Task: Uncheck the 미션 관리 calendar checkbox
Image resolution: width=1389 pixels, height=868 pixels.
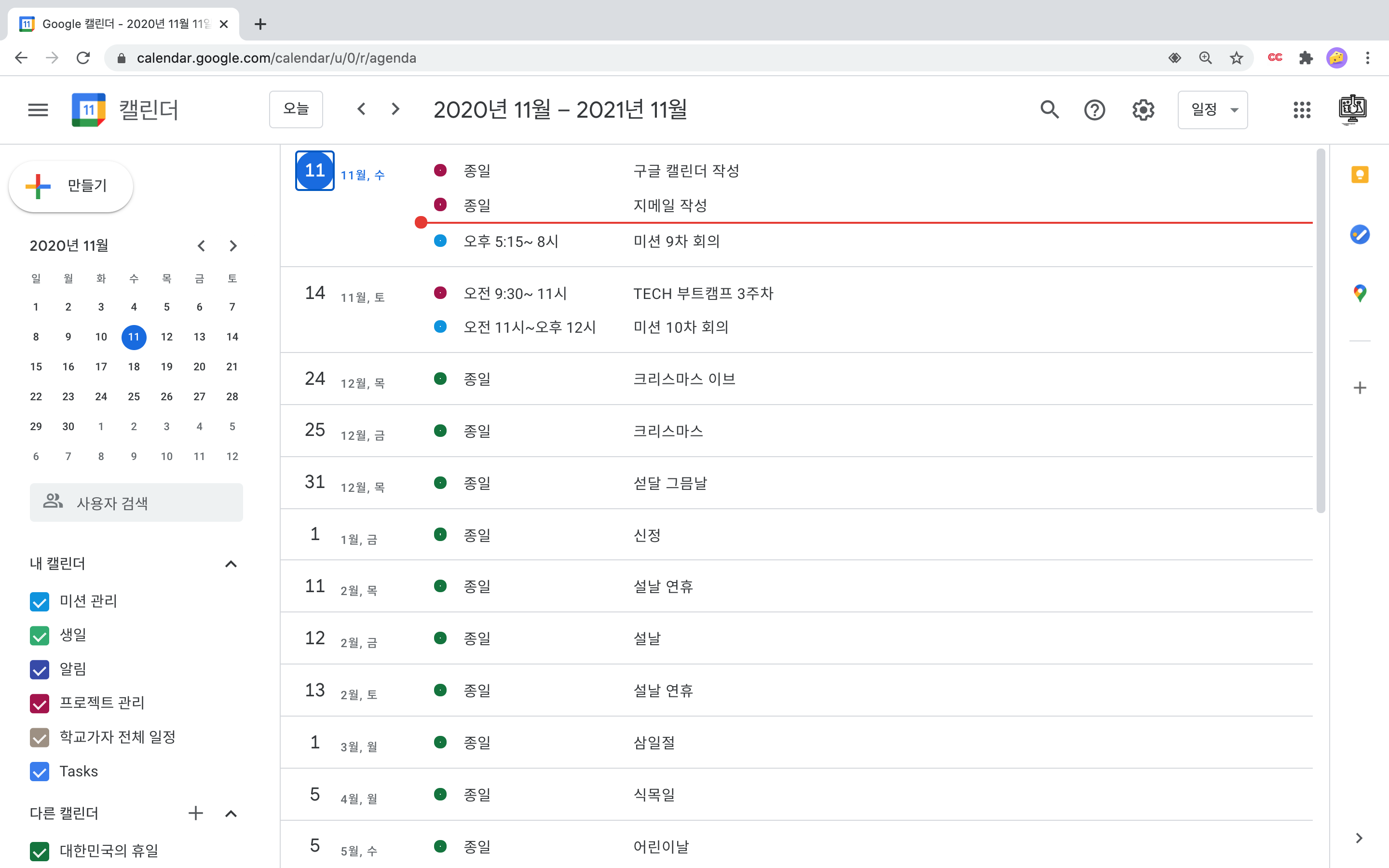Action: pyautogui.click(x=40, y=602)
